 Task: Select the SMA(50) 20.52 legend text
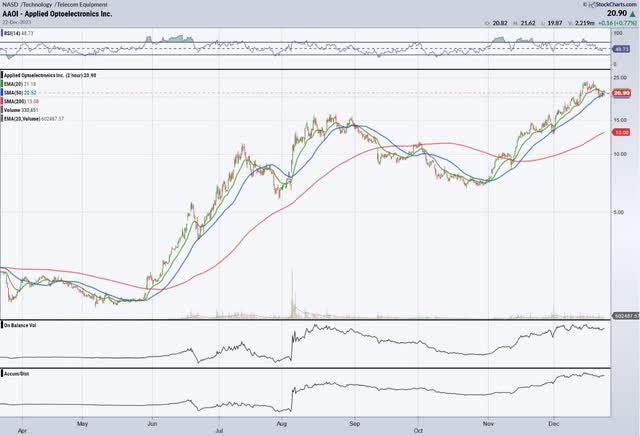tap(20, 93)
